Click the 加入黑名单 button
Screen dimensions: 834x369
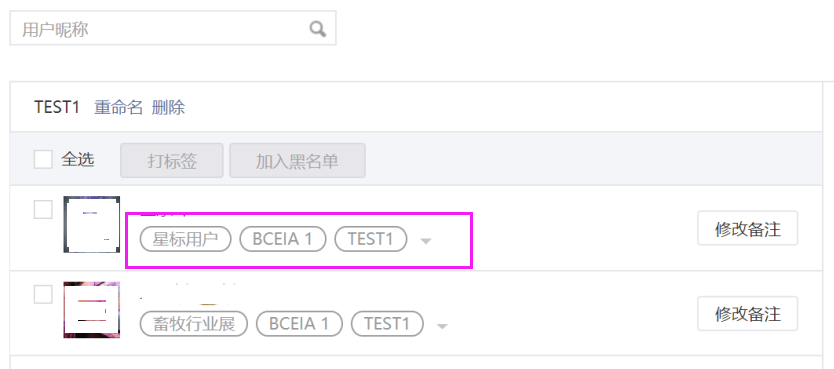tap(297, 161)
